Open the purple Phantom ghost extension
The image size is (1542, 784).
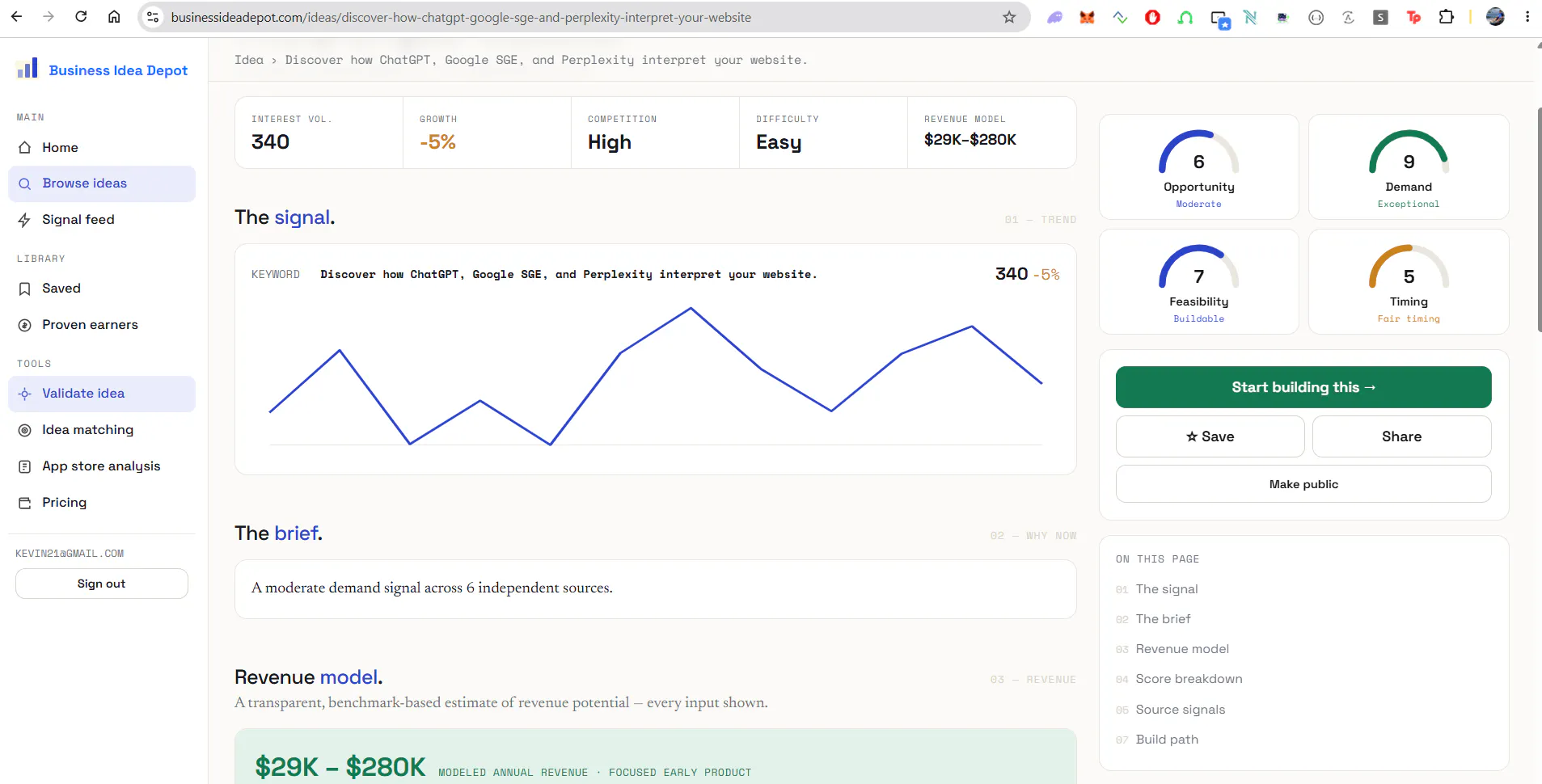click(x=1055, y=17)
